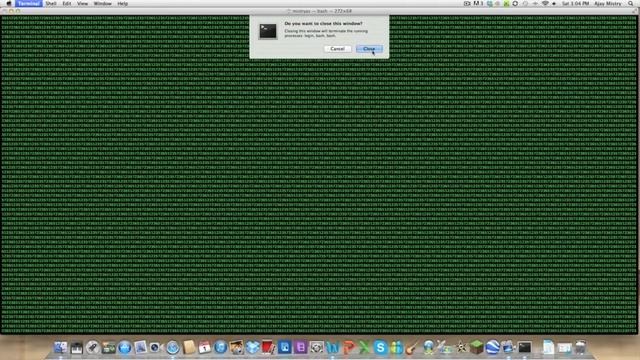Open the Apple menu
The height and width of the screenshot is (360, 640).
click(9, 3)
